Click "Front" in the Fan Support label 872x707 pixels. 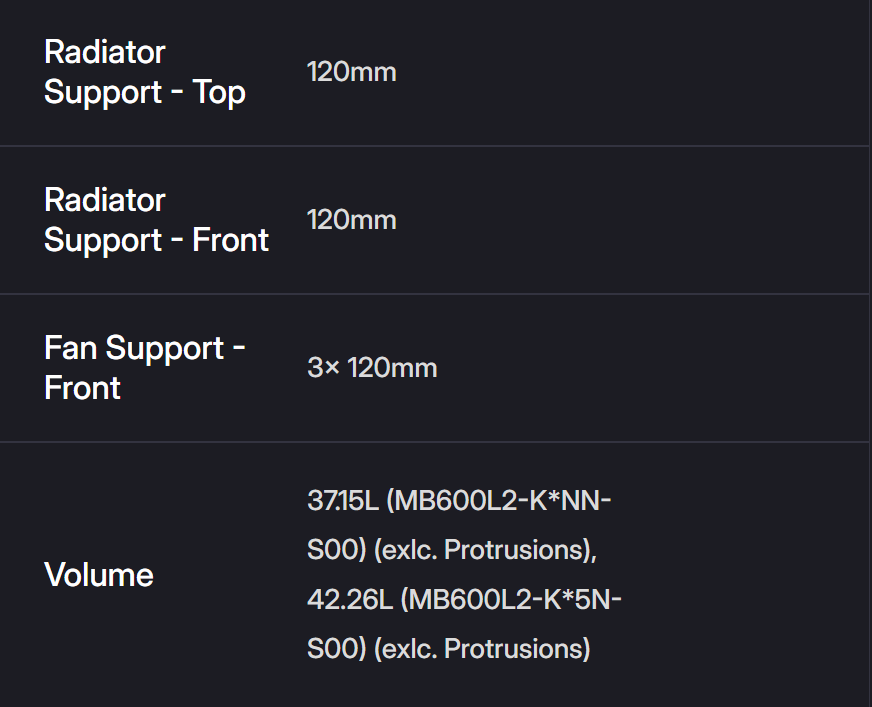(x=82, y=389)
